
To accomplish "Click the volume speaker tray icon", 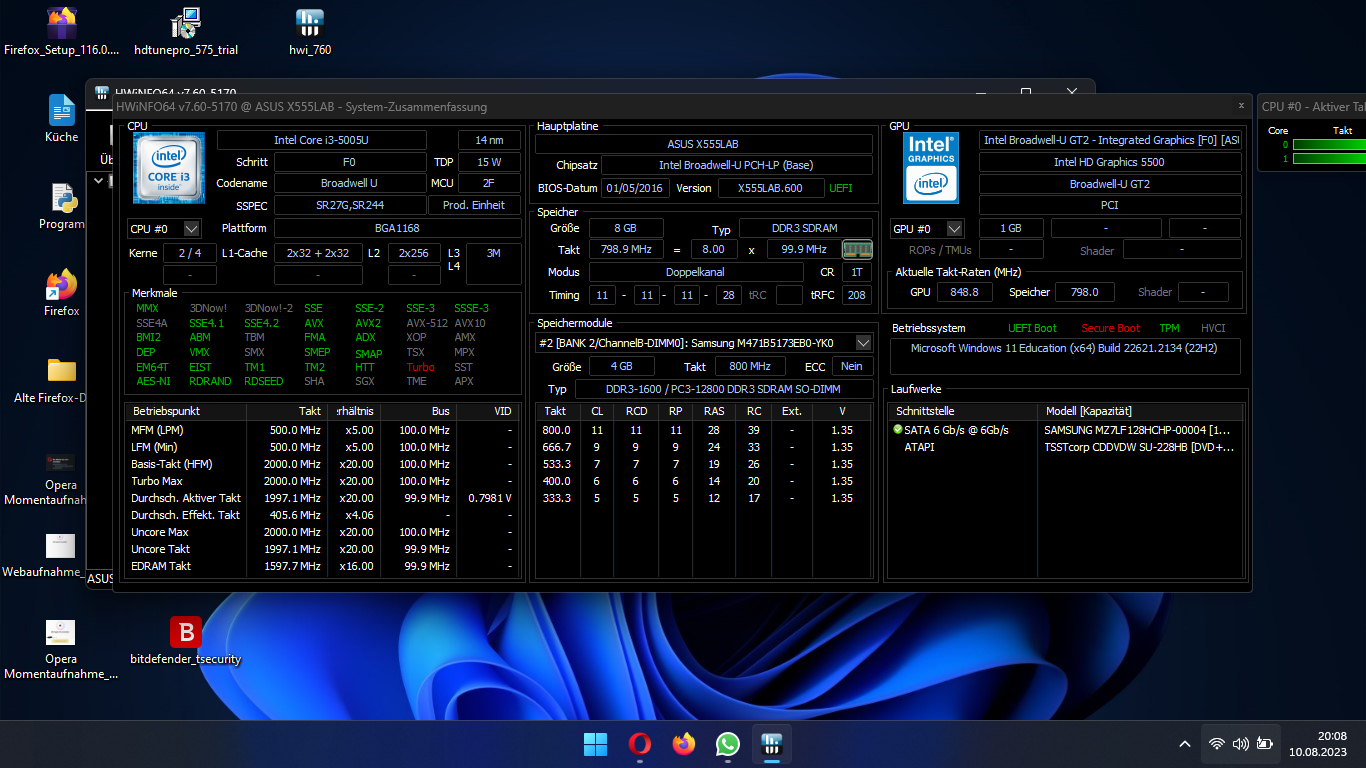I will pyautogui.click(x=1241, y=744).
